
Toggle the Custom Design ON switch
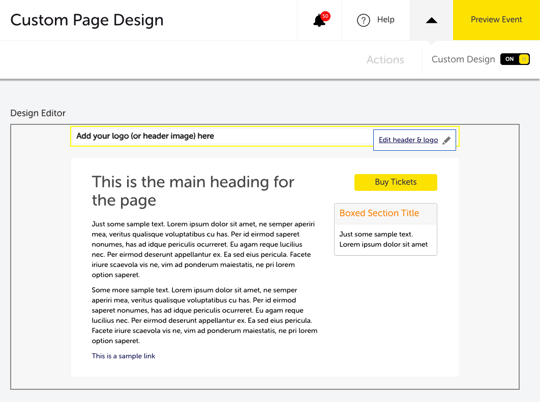point(515,59)
